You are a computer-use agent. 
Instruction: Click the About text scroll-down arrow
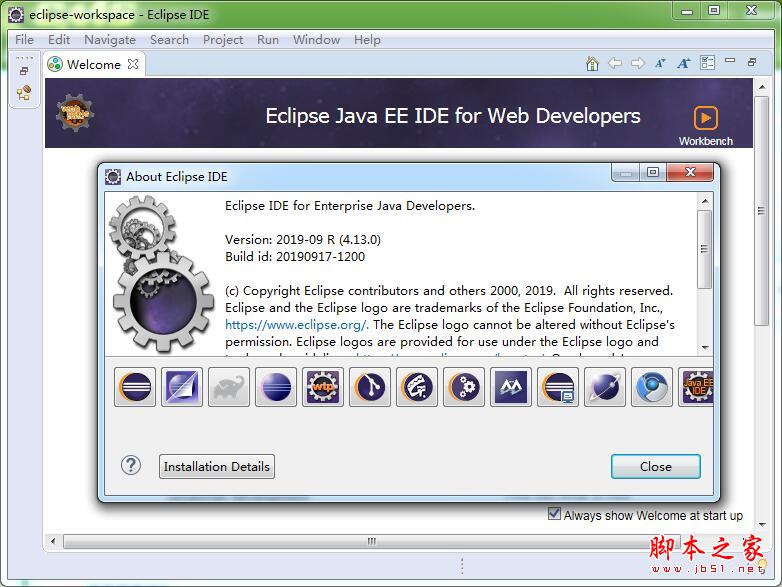point(705,347)
